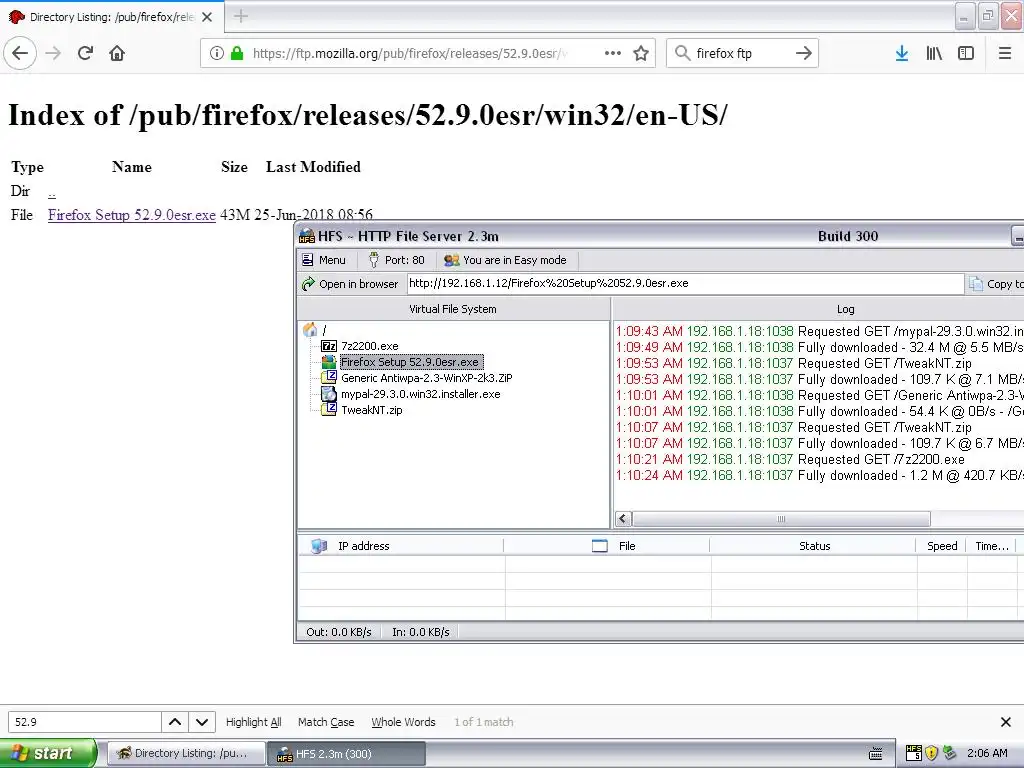Viewport: 1024px width, 768px height.
Task: Click log line '1:10:24 AM' Fully downloaded 1.2 M
Action: point(820,475)
